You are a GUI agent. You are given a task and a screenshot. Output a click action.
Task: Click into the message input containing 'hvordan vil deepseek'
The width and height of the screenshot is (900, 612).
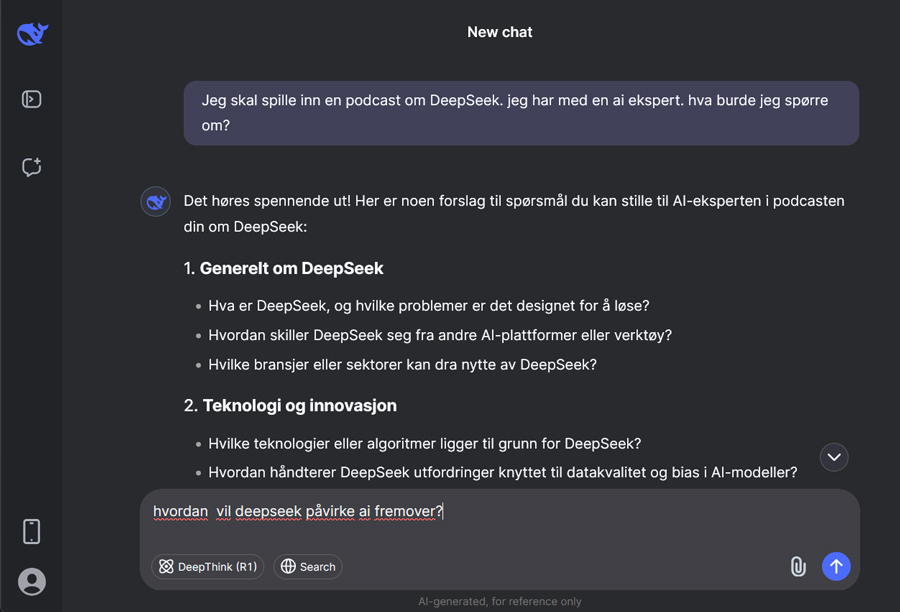[499, 512]
